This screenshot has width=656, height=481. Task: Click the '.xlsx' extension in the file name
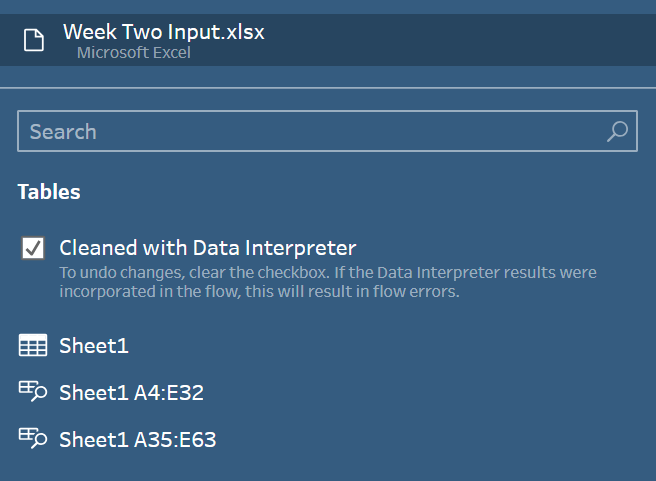(242, 32)
